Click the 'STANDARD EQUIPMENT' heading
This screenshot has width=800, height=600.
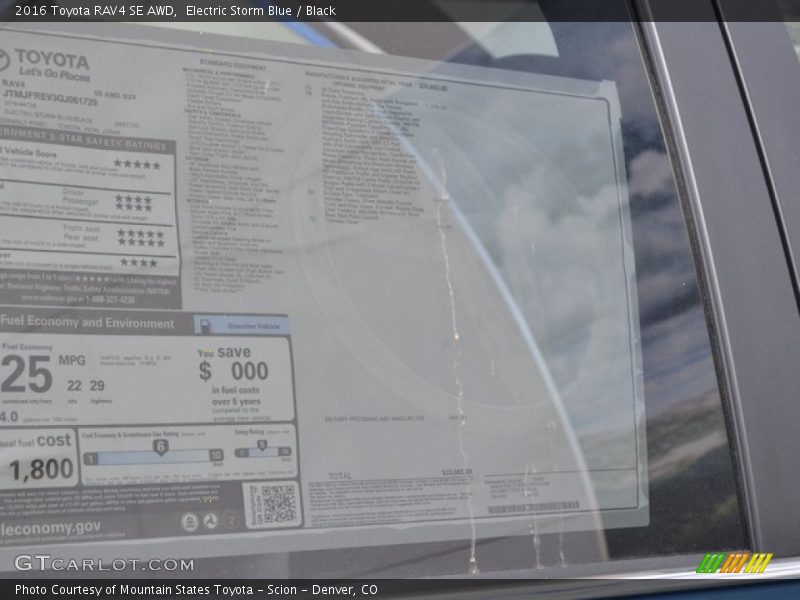point(233,64)
